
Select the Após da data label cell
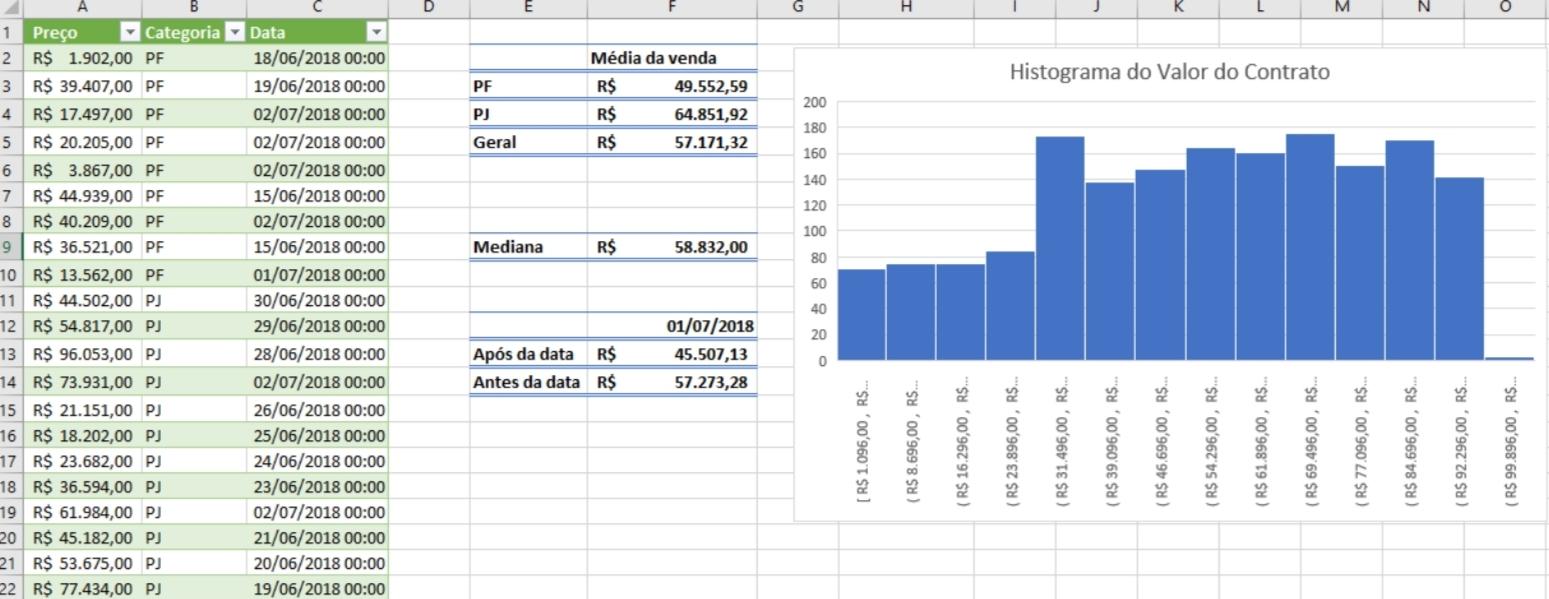(x=528, y=354)
